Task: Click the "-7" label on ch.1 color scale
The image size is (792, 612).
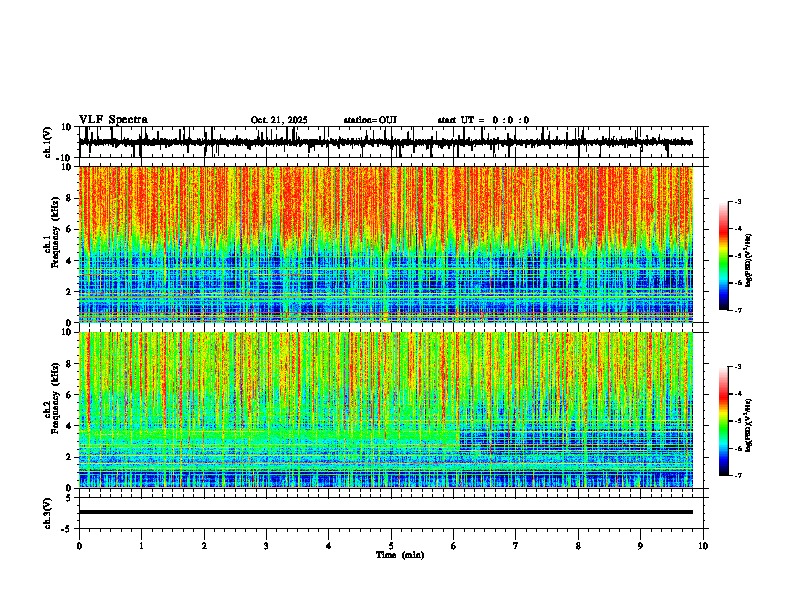Action: [x=738, y=310]
